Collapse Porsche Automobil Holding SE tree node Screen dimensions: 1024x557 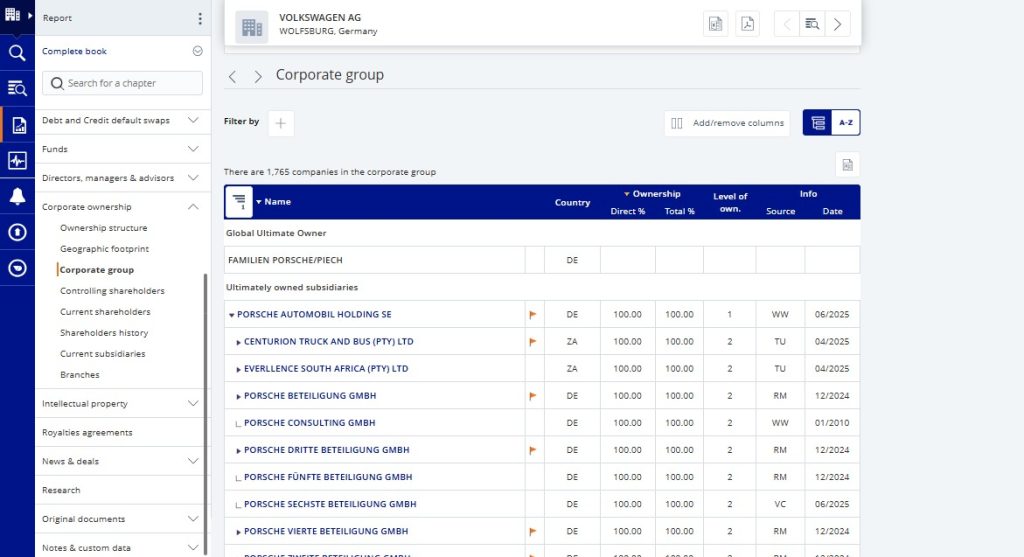tap(231, 315)
